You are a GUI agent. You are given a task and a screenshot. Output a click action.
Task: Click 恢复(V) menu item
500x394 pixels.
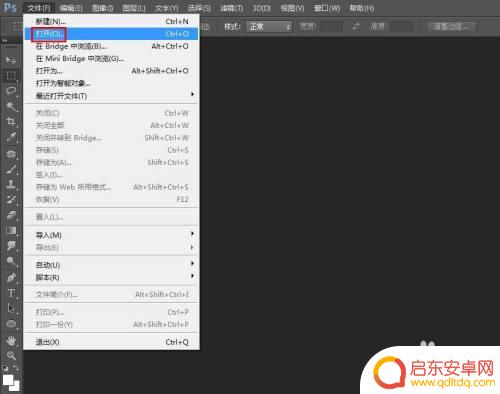(111, 200)
